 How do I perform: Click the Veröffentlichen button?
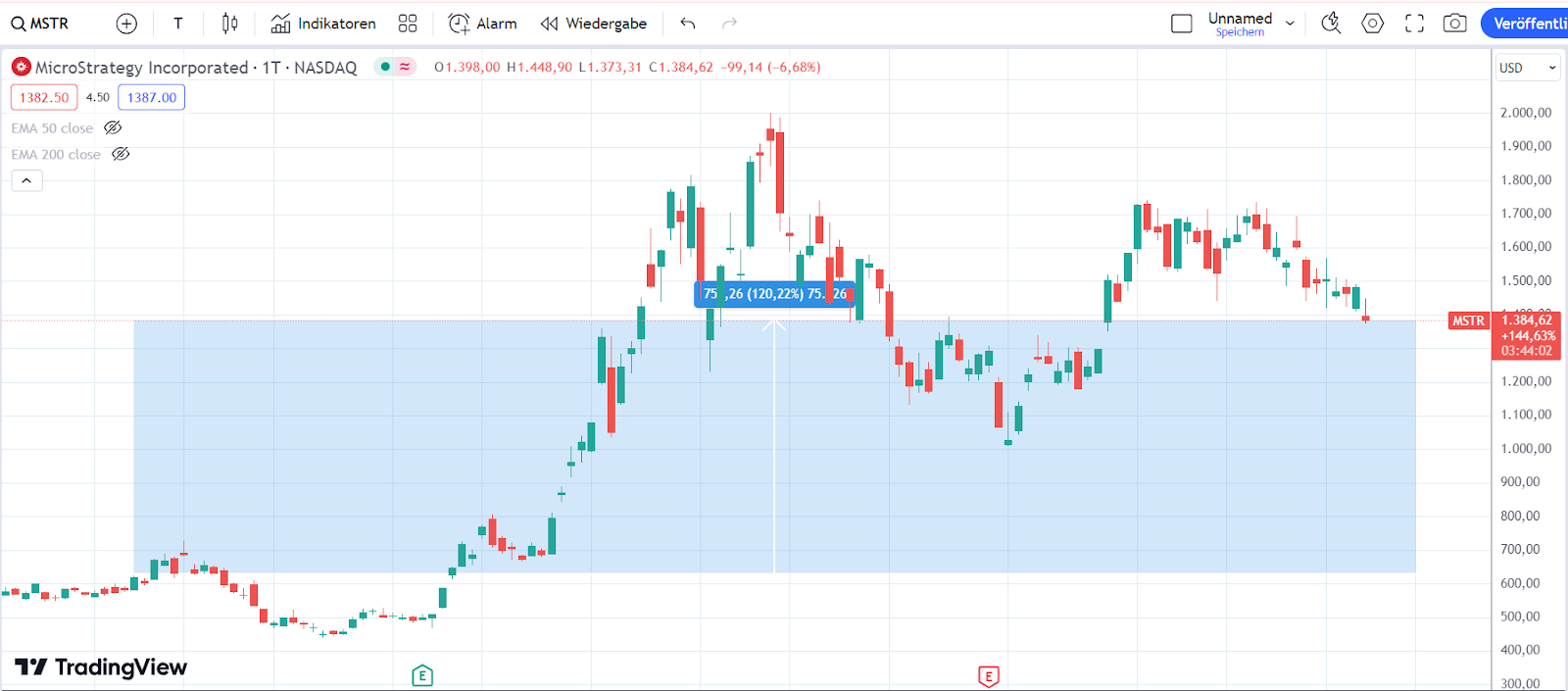1525,24
